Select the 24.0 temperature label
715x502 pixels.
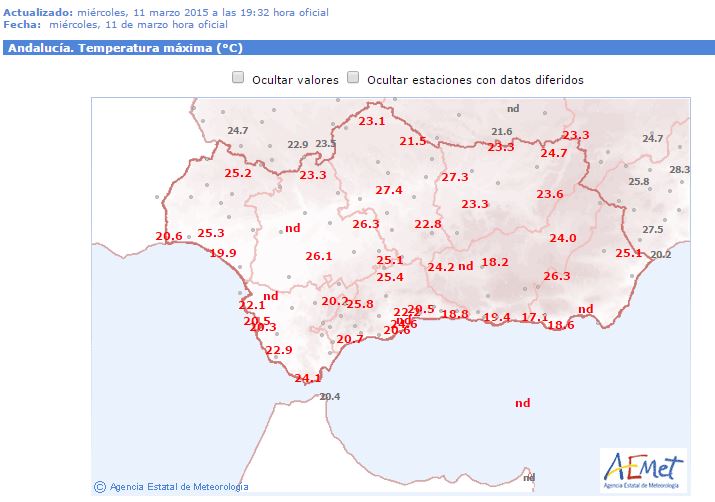coord(563,238)
